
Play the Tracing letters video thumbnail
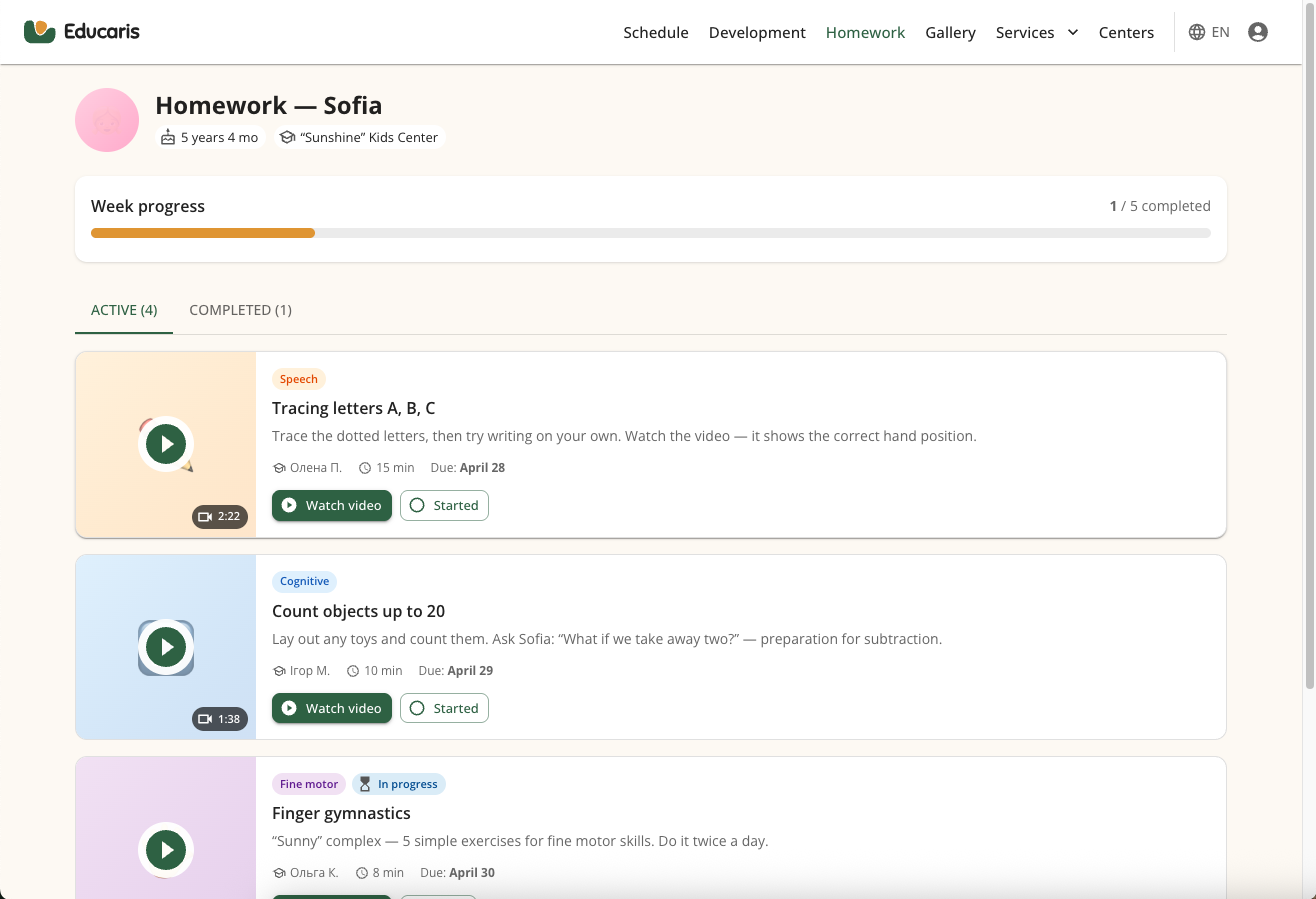click(x=166, y=444)
